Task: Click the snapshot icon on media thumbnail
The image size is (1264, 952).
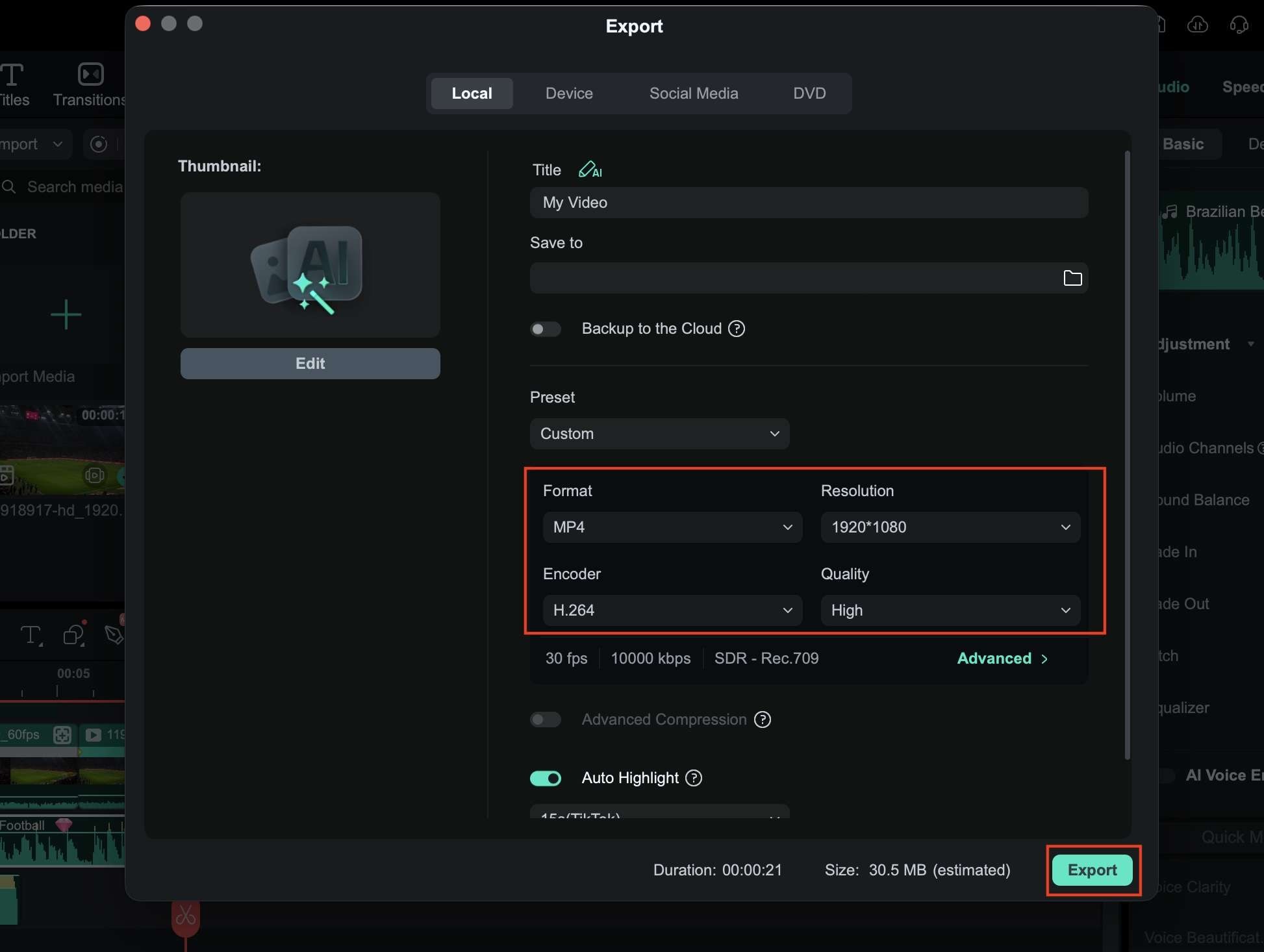Action: pyautogui.click(x=94, y=475)
